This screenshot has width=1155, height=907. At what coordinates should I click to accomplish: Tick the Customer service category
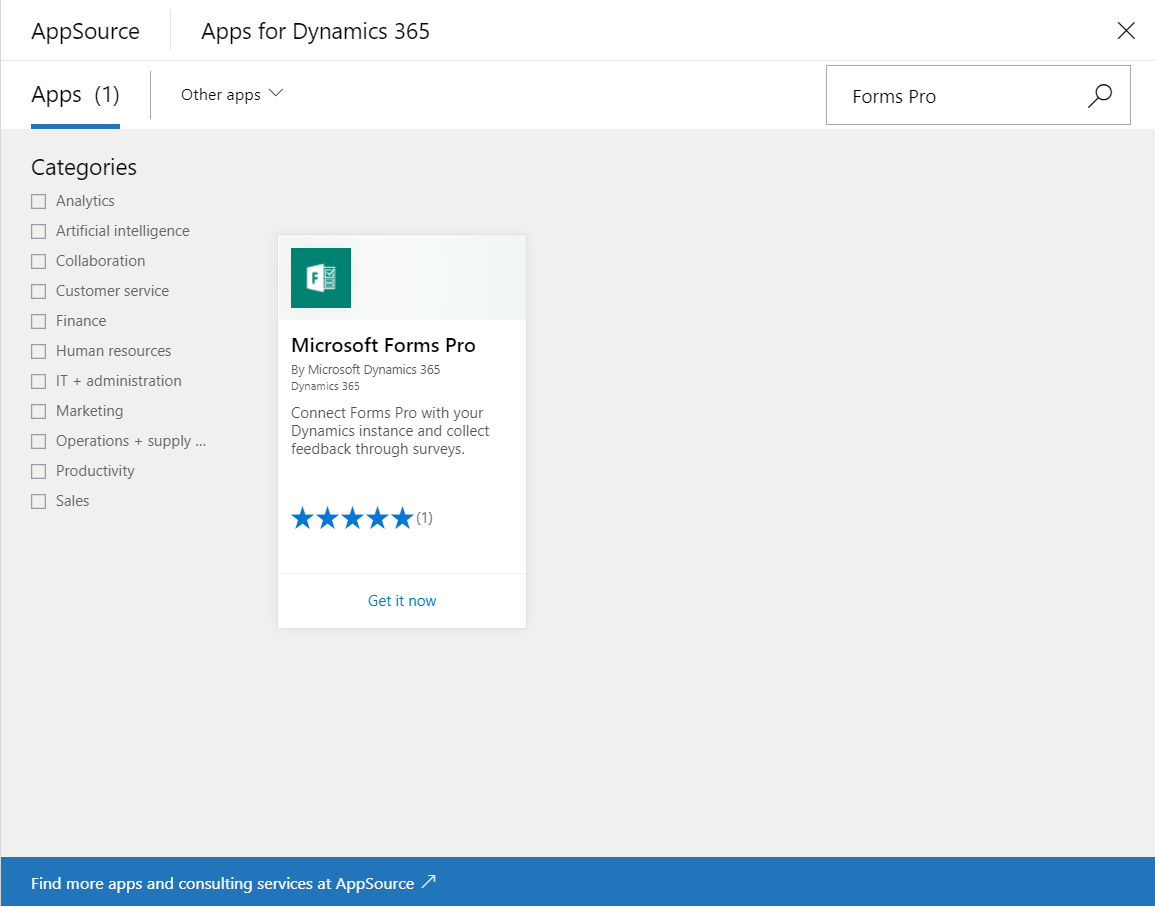38,291
